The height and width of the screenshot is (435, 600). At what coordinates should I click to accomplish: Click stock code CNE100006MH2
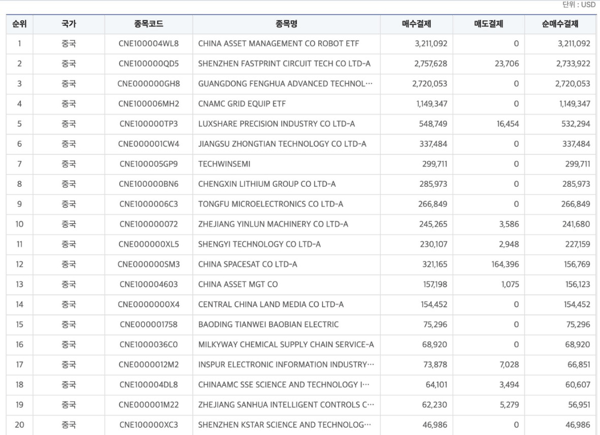(148, 104)
